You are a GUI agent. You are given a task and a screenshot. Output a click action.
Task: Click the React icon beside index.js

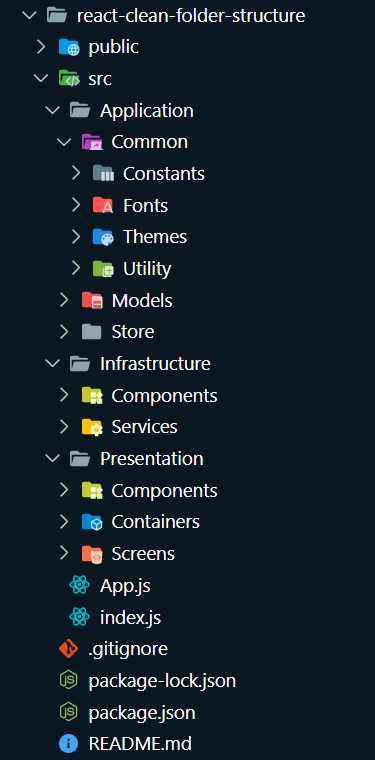(x=80, y=617)
